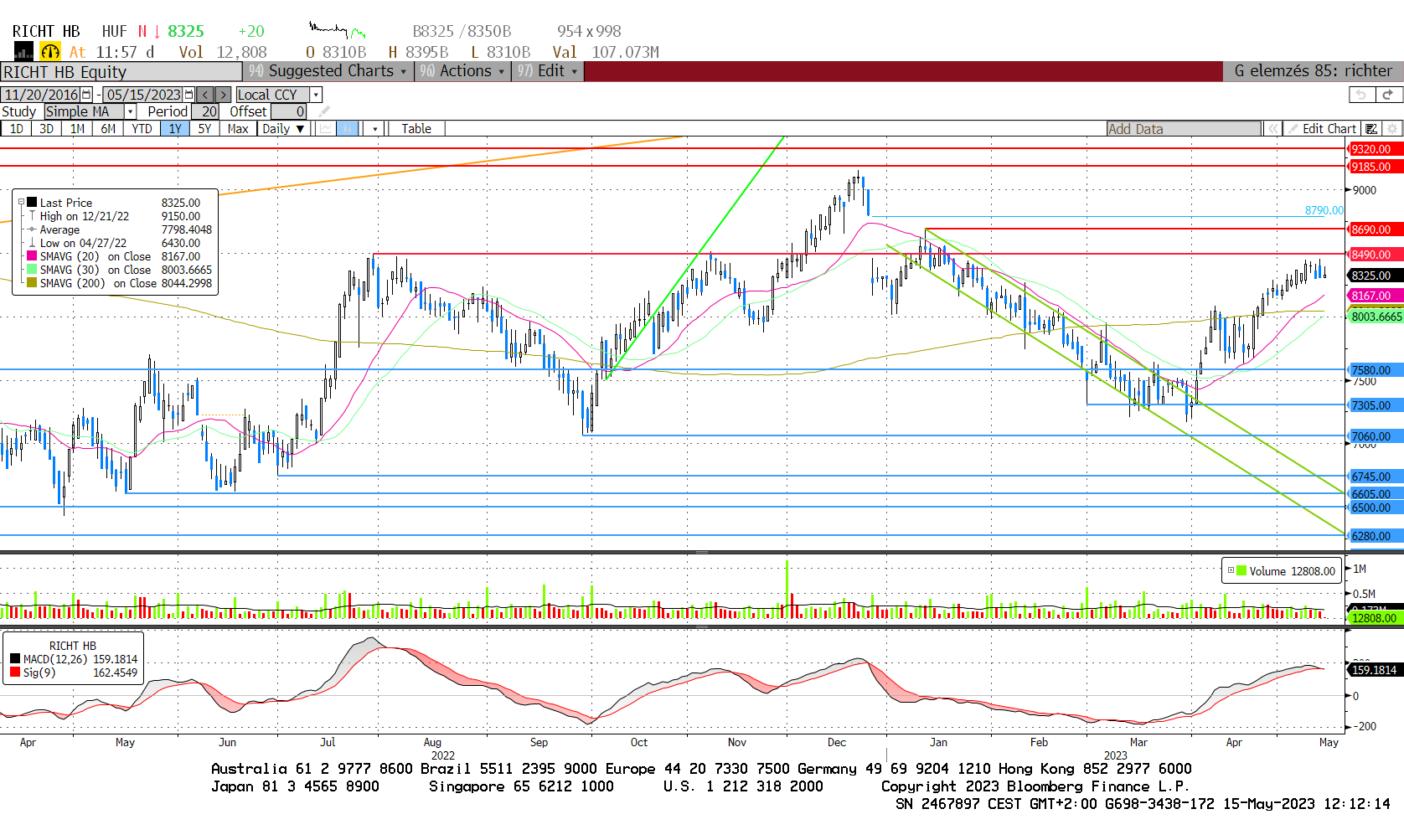Click the Add Data input field

[x=1184, y=129]
